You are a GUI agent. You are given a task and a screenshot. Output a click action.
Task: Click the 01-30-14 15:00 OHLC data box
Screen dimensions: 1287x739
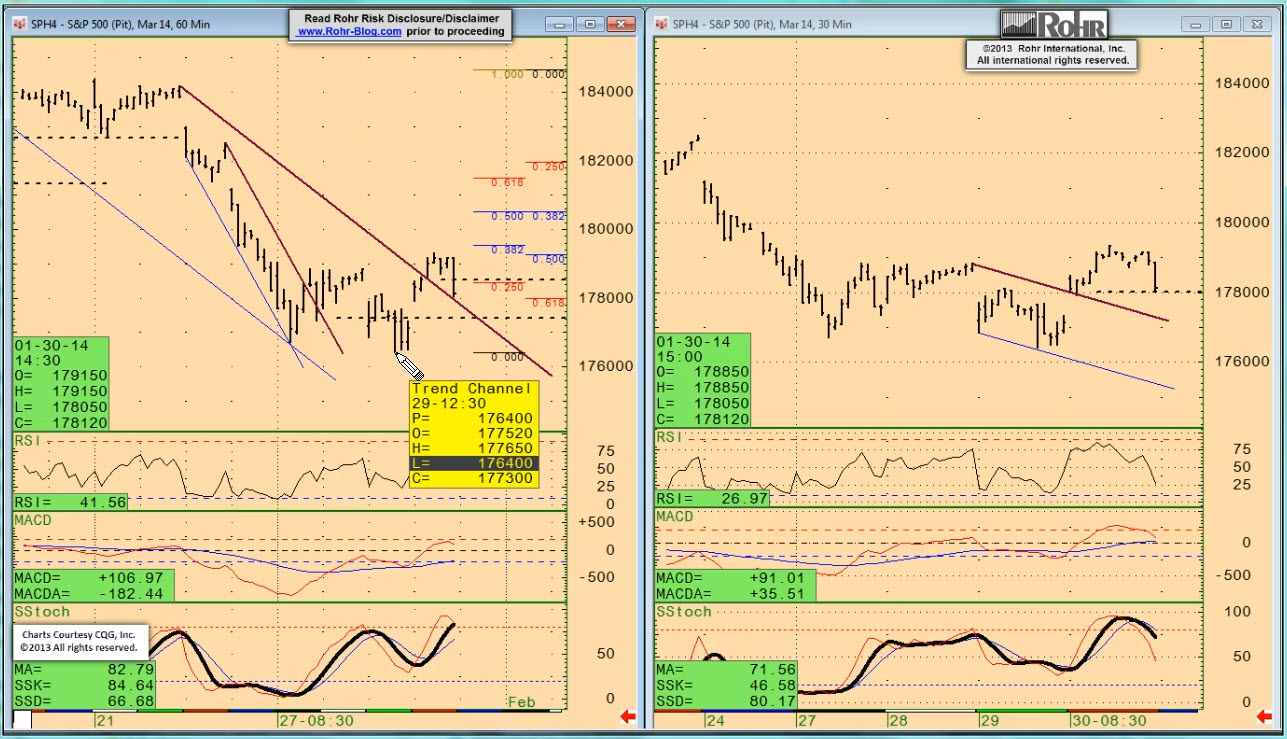pyautogui.click(x=703, y=380)
